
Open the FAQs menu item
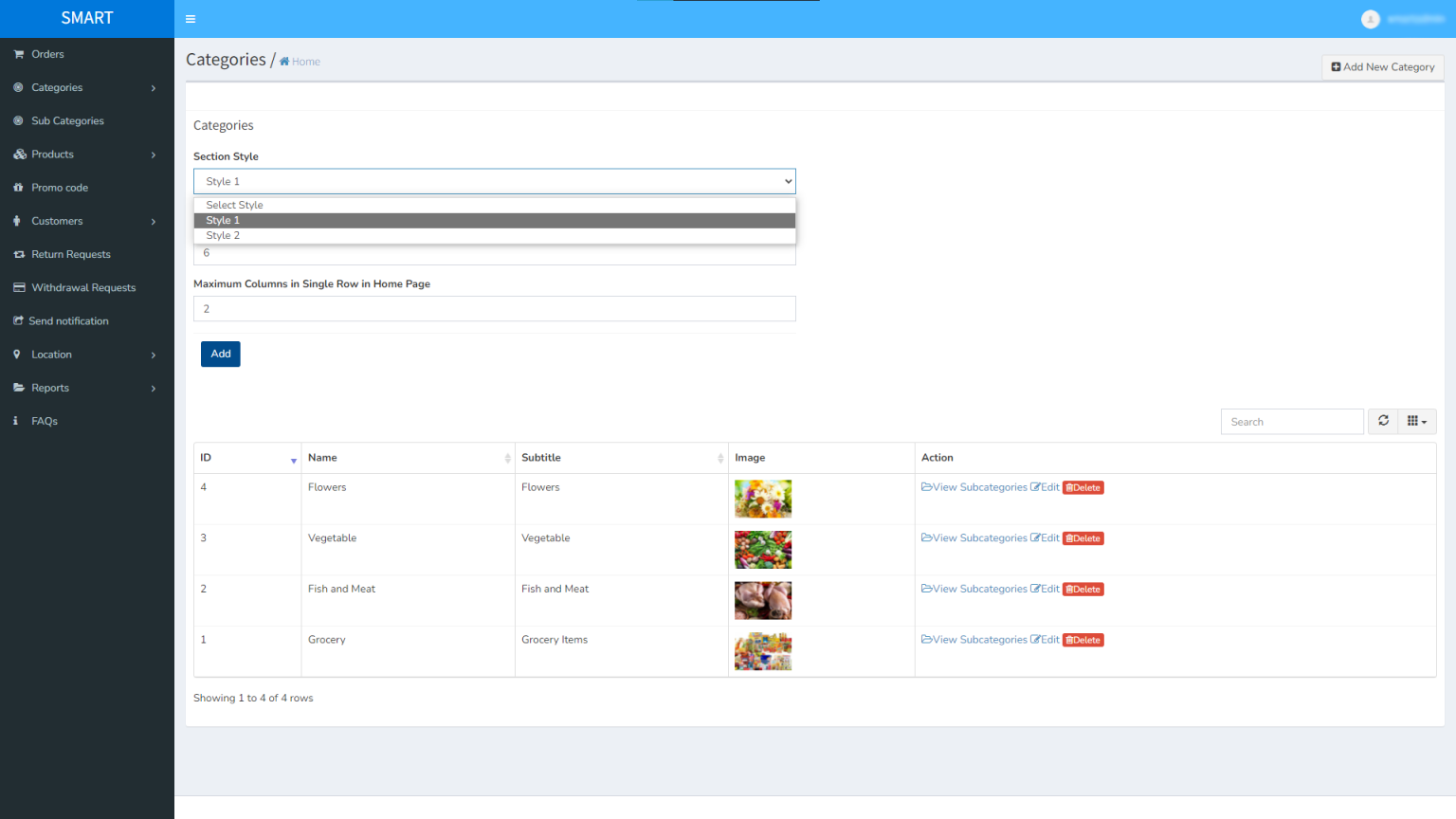[x=44, y=421]
